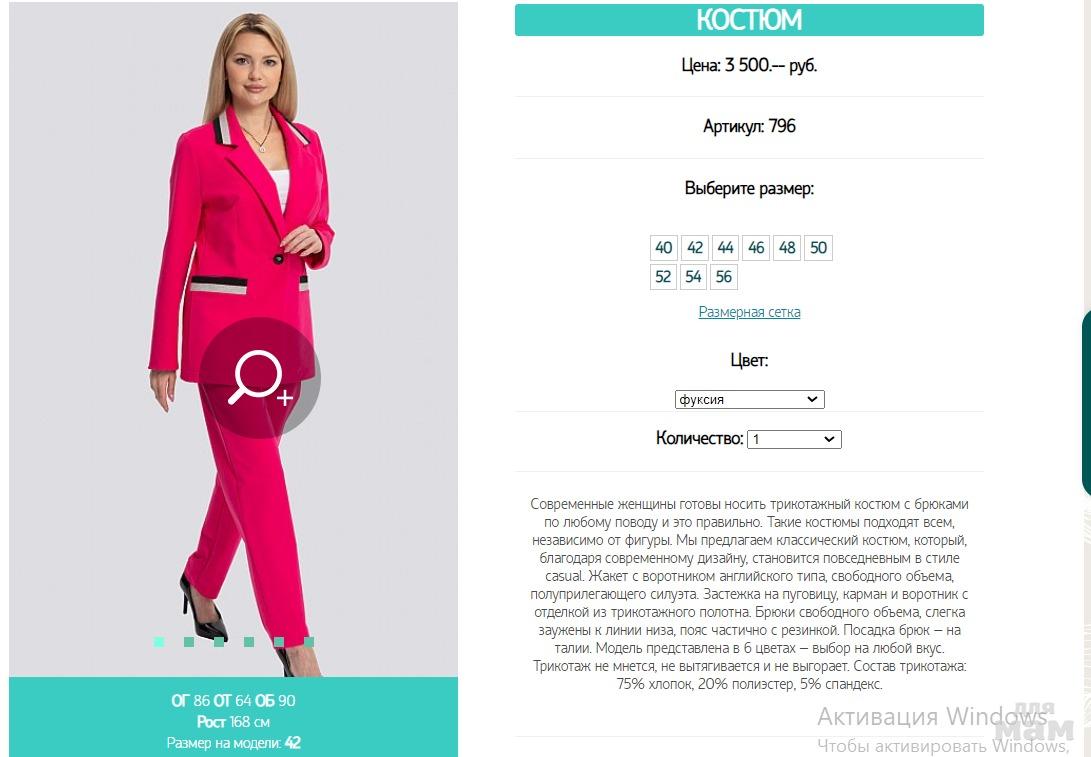Viewport: 1091px width, 757px height.
Task: Select the third image carousel dot
Action: pyautogui.click(x=218, y=642)
